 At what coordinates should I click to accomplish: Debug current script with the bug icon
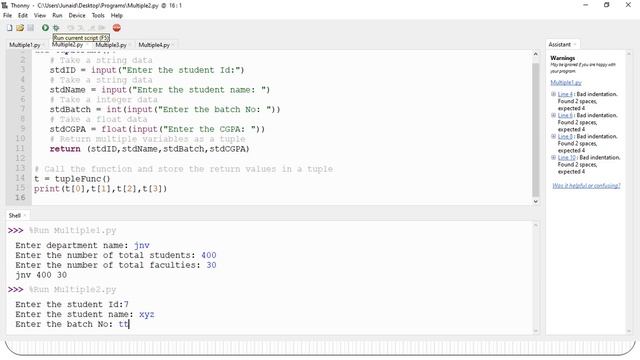pyautogui.click(x=56, y=28)
